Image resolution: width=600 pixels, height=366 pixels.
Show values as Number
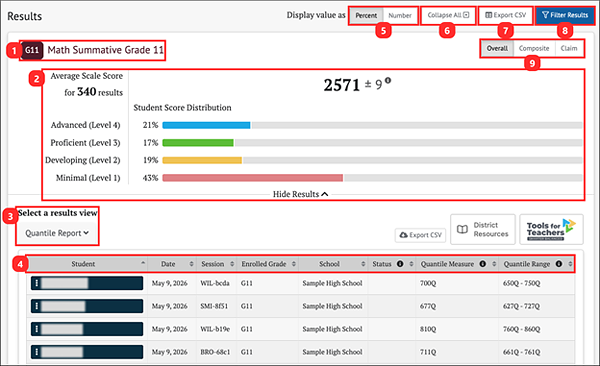400,15
